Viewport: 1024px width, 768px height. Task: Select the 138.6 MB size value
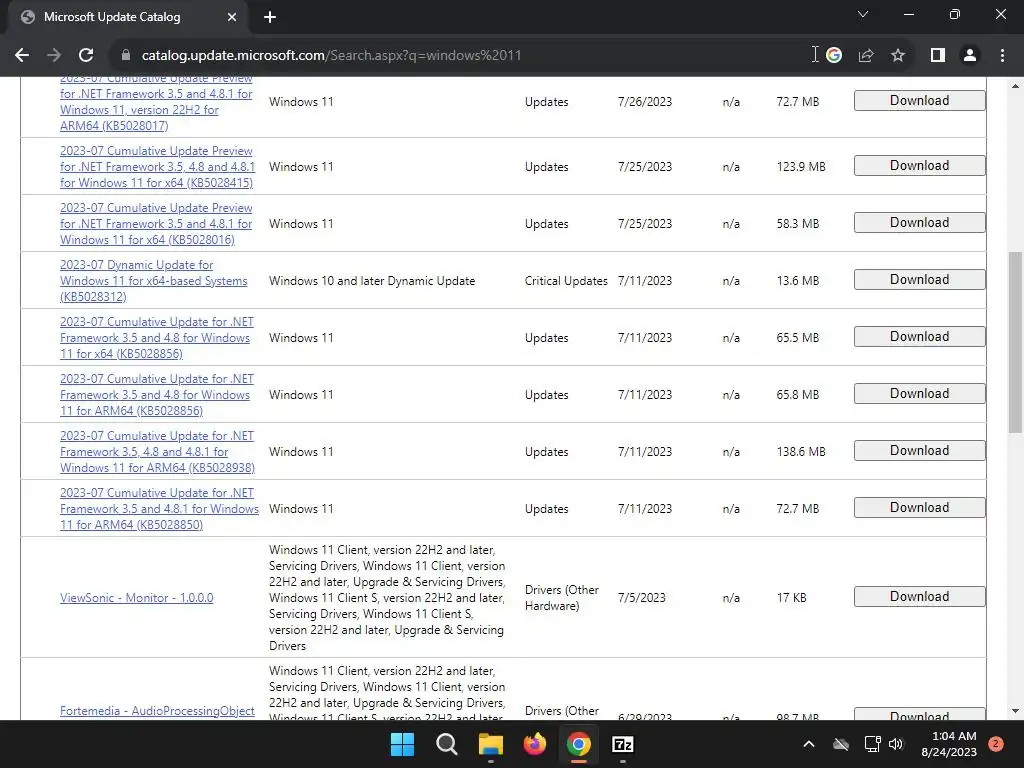pos(801,452)
